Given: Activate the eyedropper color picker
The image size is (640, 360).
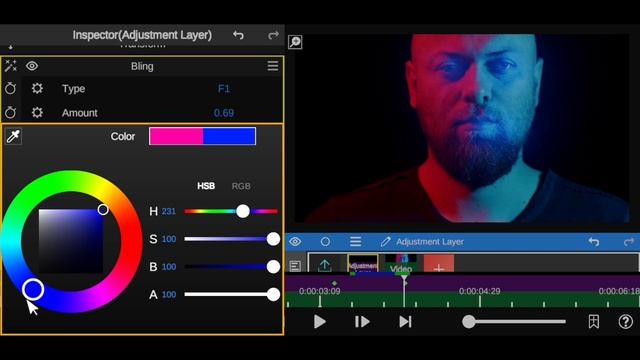Looking at the screenshot, I should [13, 136].
